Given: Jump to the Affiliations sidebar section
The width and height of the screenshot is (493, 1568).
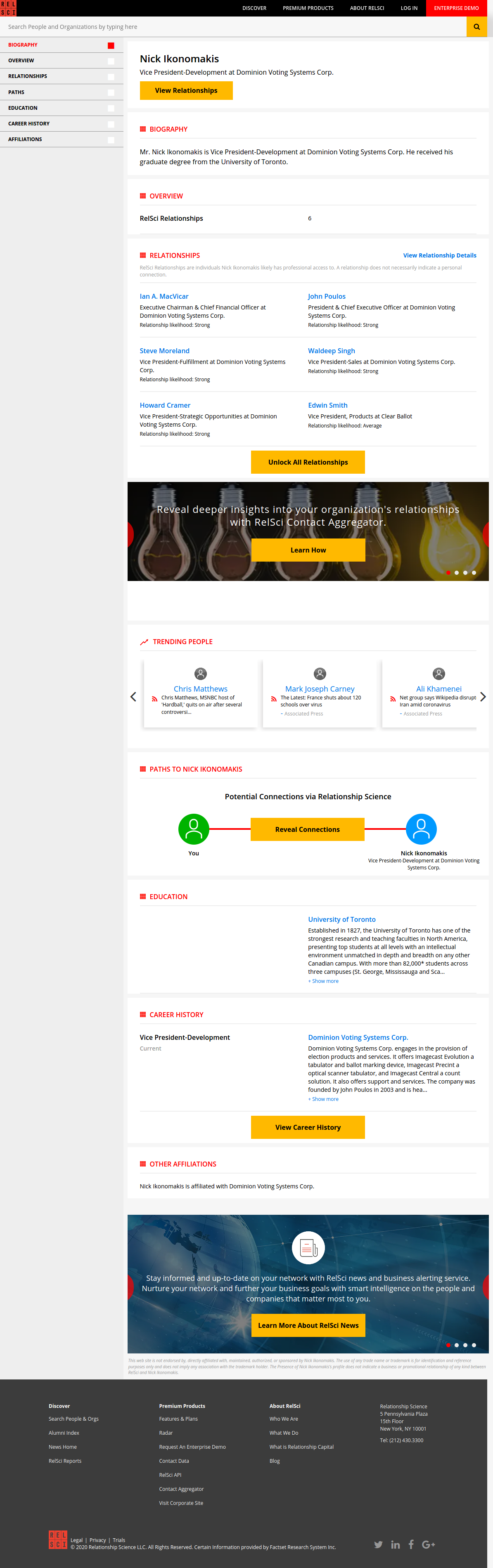Looking at the screenshot, I should (62, 139).
